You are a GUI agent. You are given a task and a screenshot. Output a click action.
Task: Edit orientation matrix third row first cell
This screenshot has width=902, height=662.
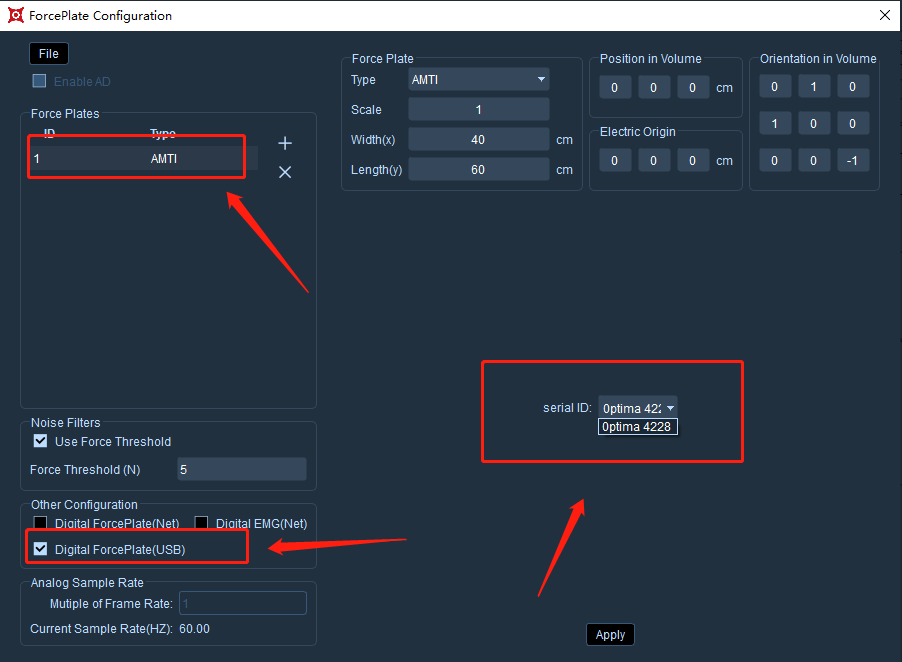tap(775, 160)
